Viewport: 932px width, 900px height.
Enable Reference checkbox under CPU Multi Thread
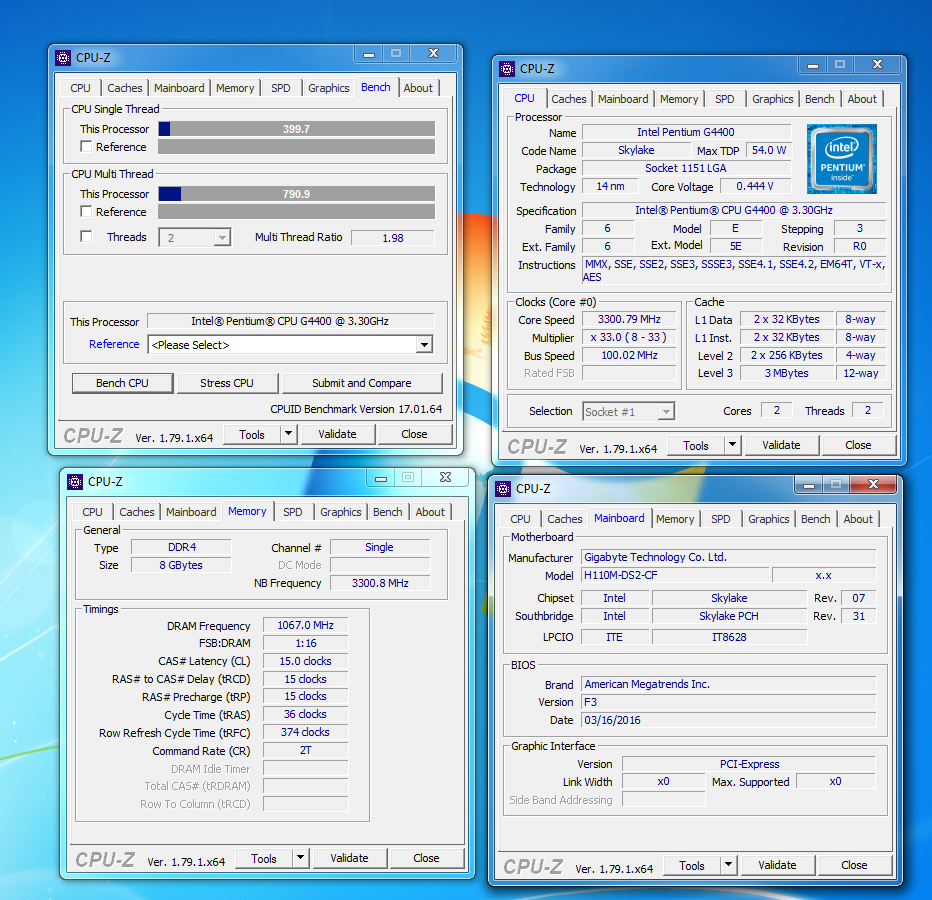[86, 212]
